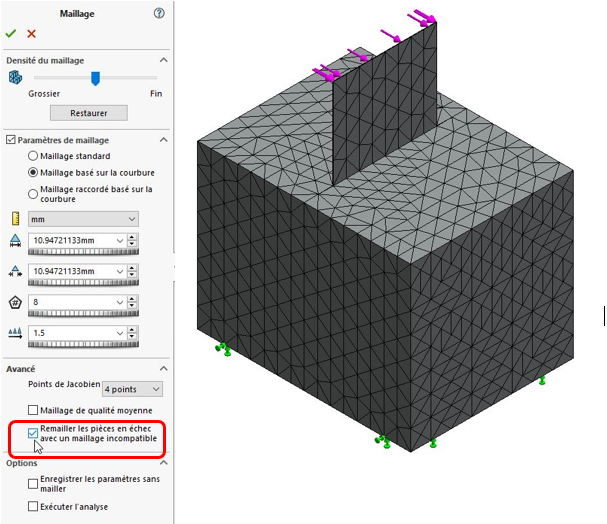Enable Maillage de qualité moyenne checkbox
The width and height of the screenshot is (607, 524).
pos(33,410)
